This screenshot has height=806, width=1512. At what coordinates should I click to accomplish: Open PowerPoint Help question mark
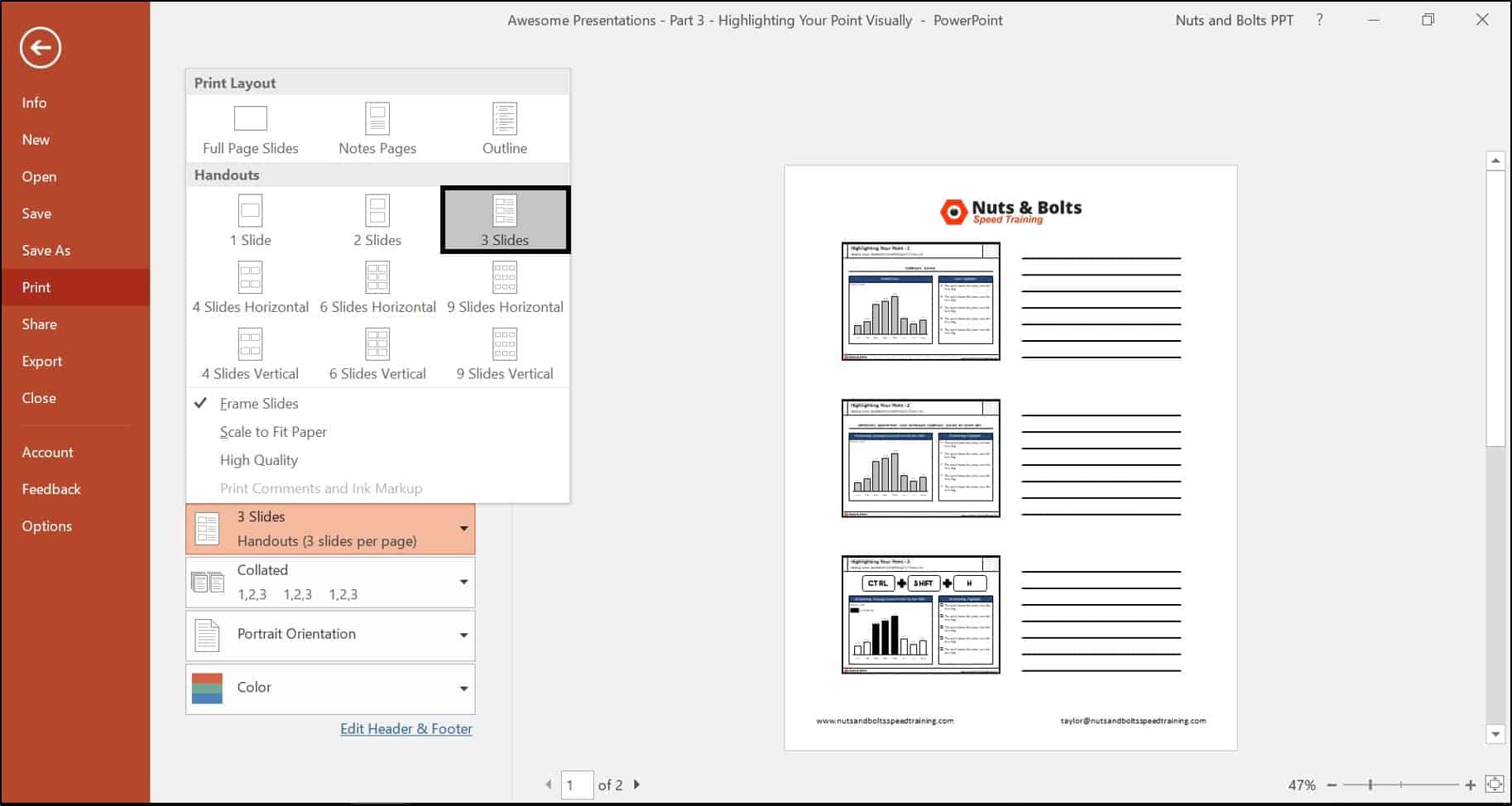click(x=1319, y=20)
